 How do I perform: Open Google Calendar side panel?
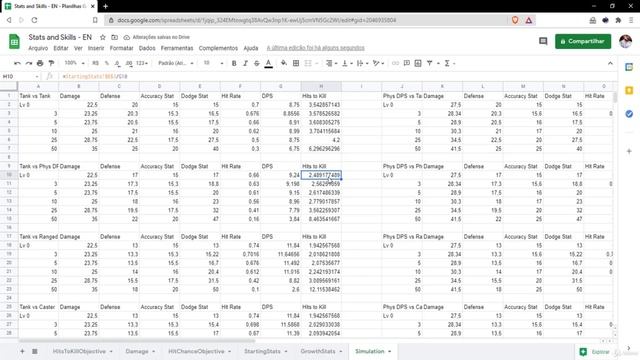[629, 67]
